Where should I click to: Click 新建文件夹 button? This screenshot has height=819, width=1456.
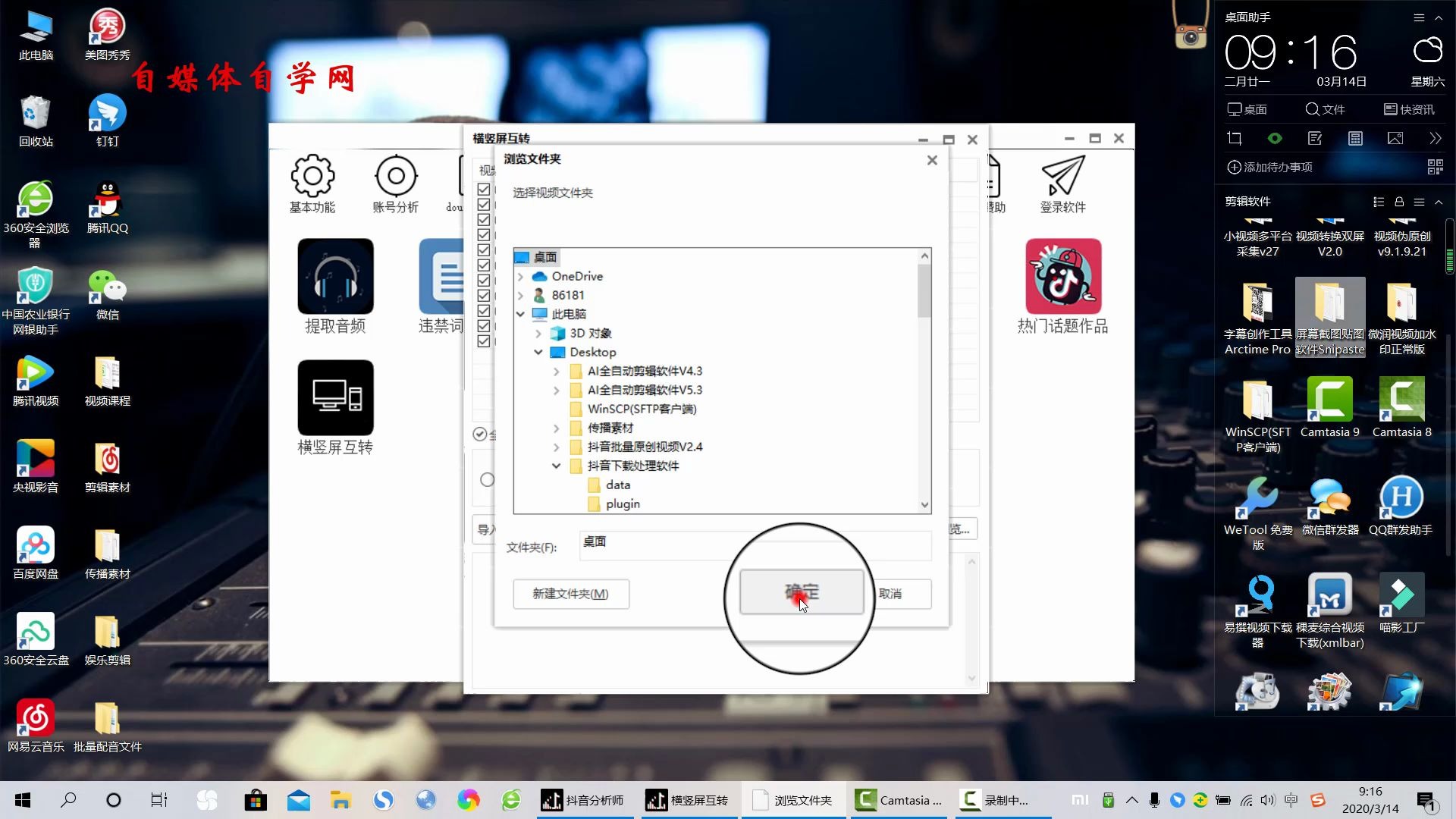tap(572, 593)
